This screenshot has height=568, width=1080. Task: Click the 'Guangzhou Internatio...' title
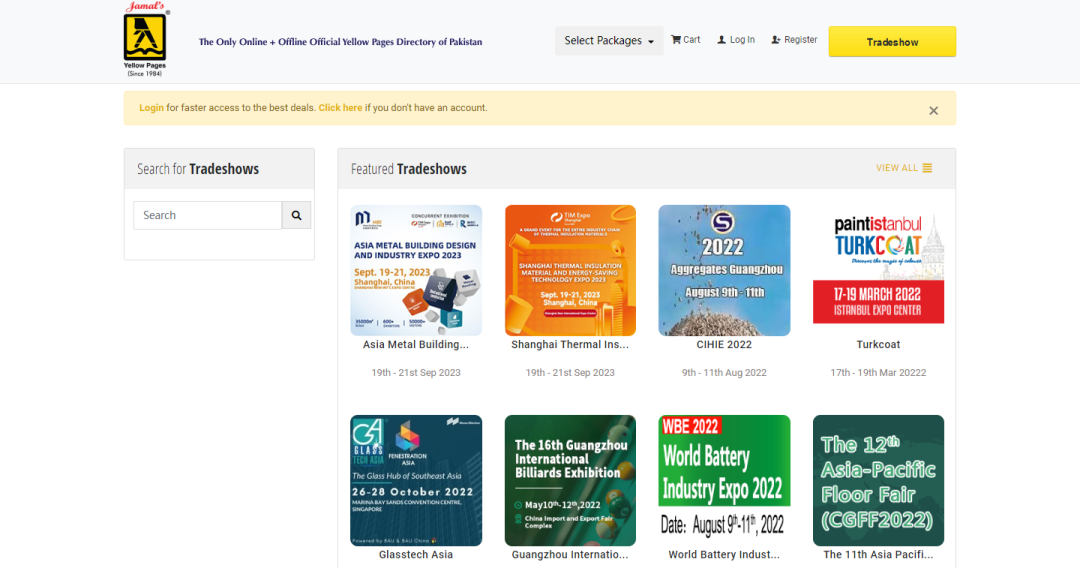pyautogui.click(x=570, y=555)
